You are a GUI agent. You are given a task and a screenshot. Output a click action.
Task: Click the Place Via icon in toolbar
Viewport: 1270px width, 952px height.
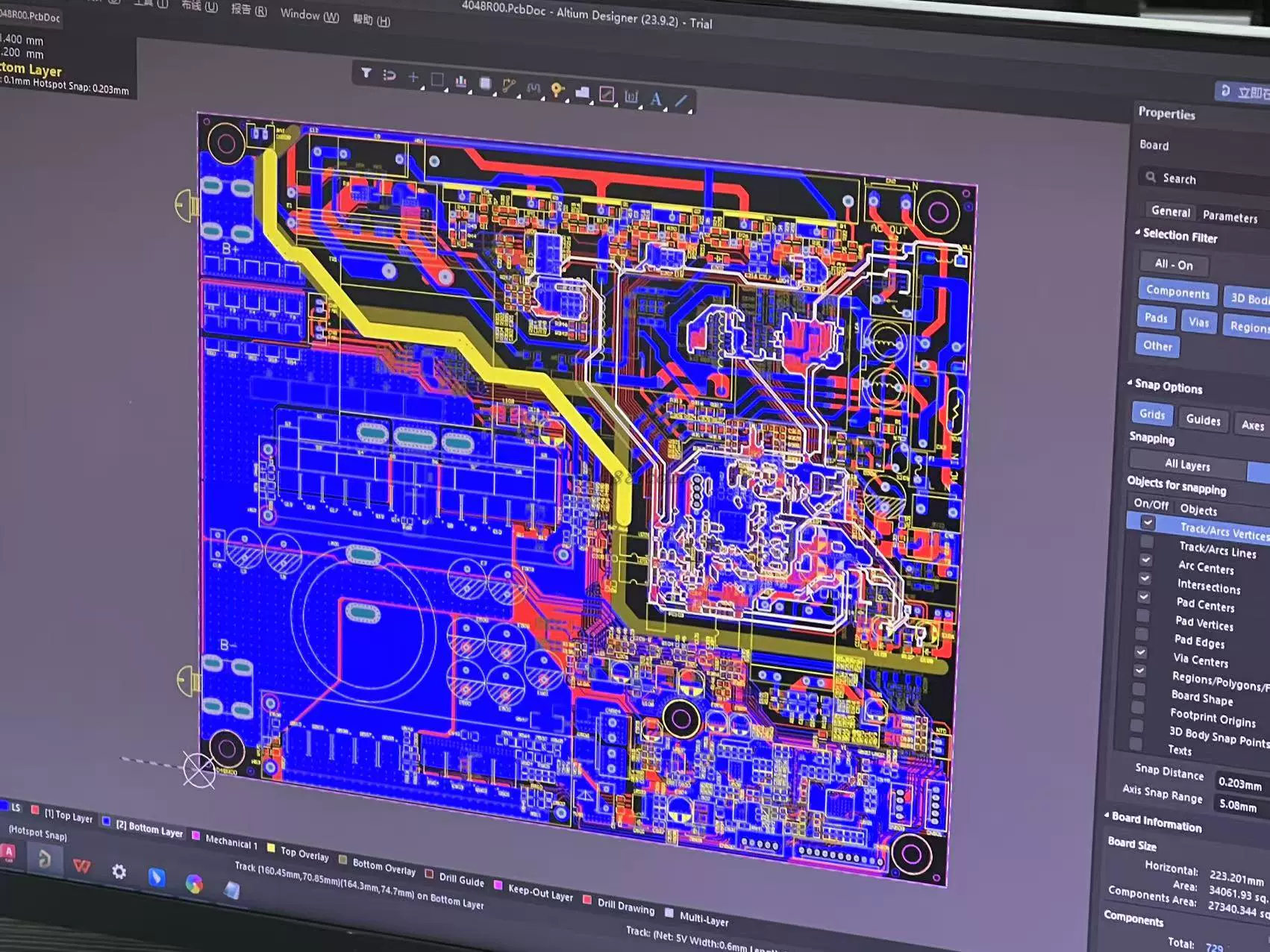pos(557,90)
